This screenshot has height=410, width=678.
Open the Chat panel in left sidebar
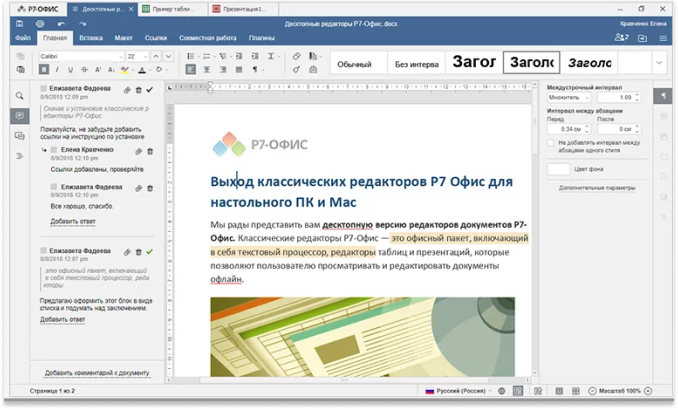pos(19,136)
